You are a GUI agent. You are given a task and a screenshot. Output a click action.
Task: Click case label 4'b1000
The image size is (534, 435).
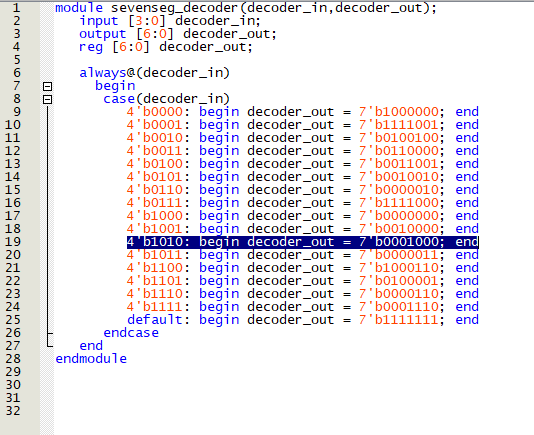tap(155, 216)
